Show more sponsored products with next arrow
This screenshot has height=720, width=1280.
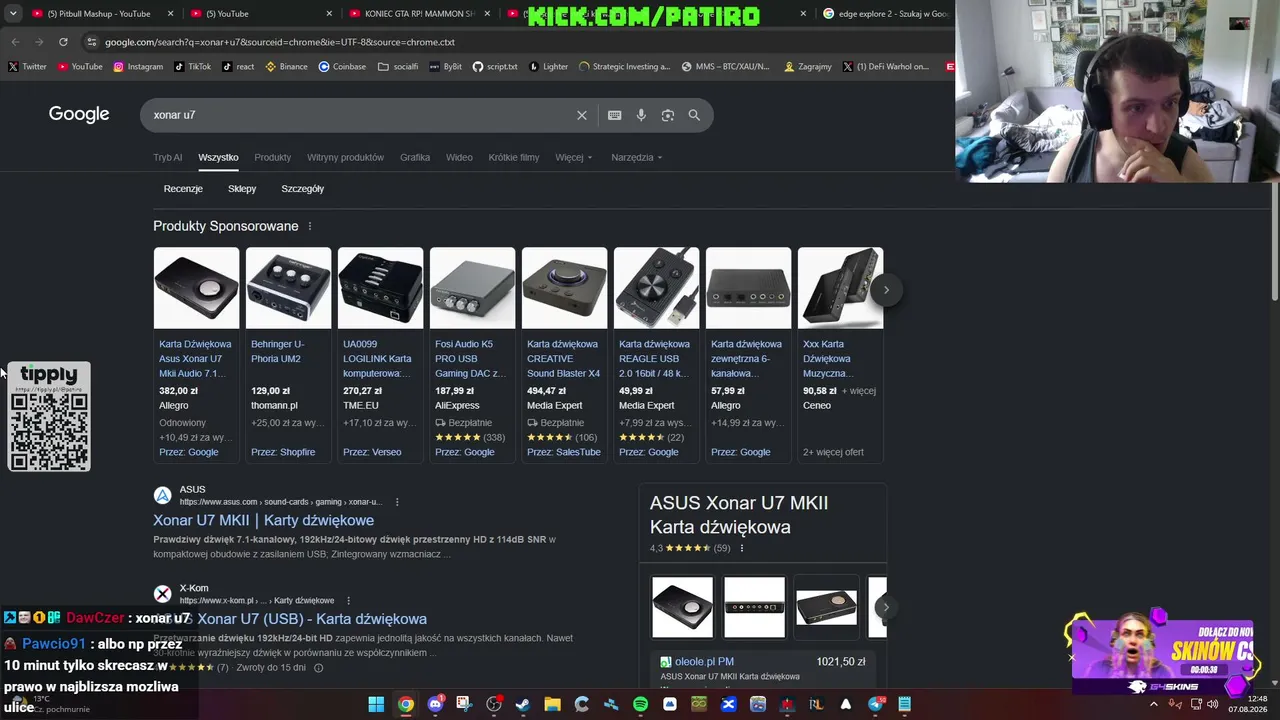click(x=886, y=290)
